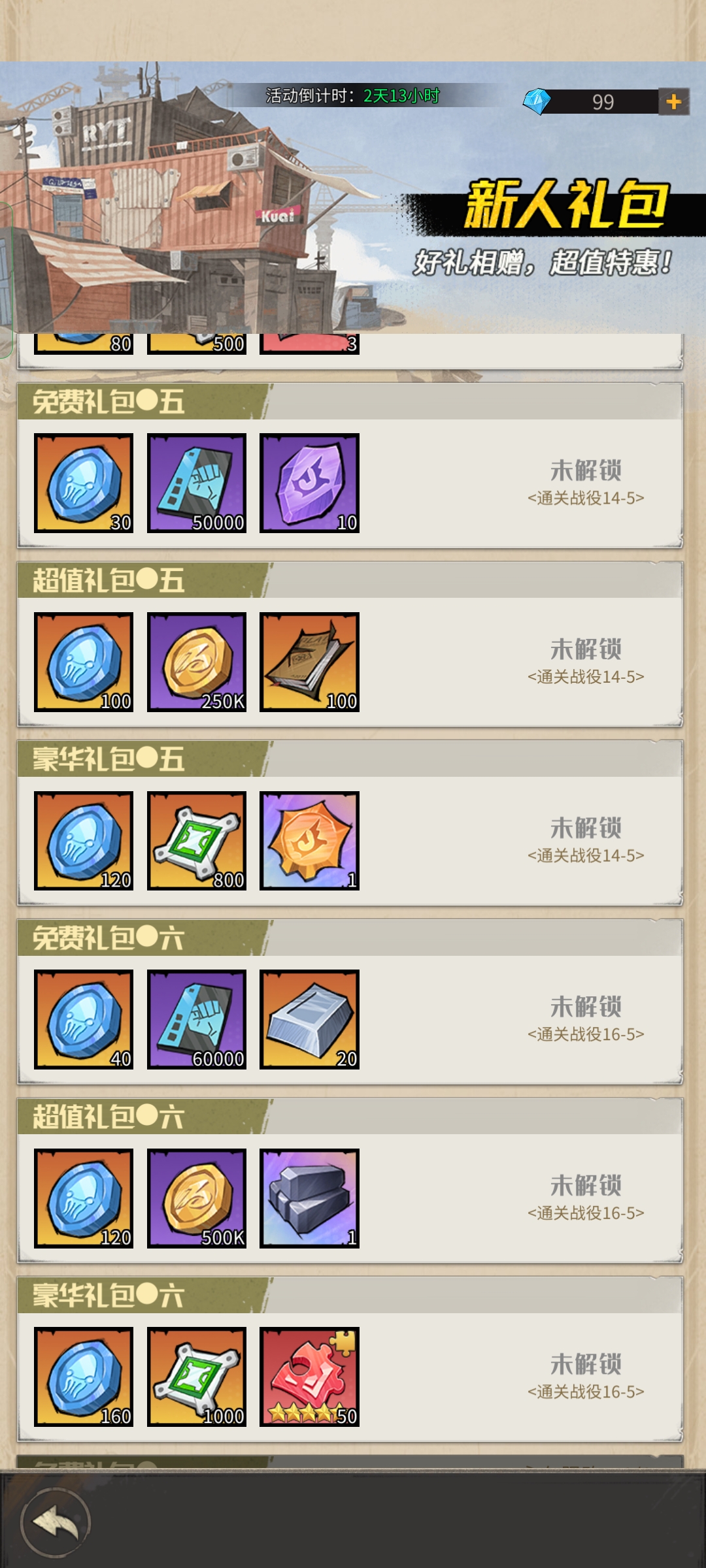Screen dimensions: 706x1568
Task: Select the 250K gold coin reward
Action: (197, 662)
